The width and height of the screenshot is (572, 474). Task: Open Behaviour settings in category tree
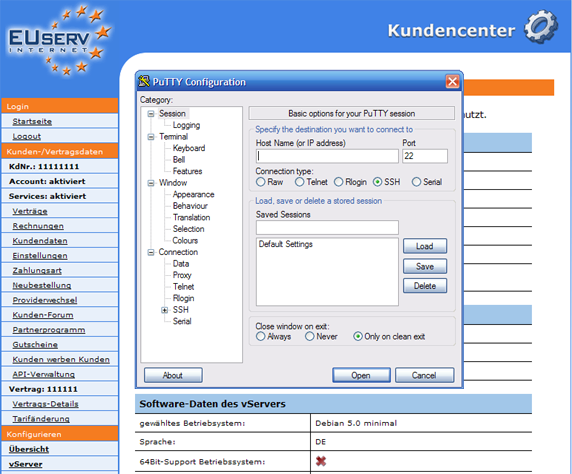coord(190,206)
